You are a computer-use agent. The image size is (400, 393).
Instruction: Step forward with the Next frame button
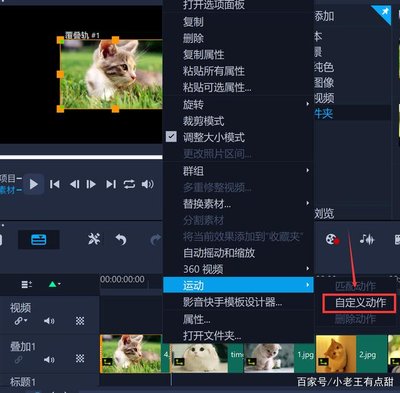91,184
